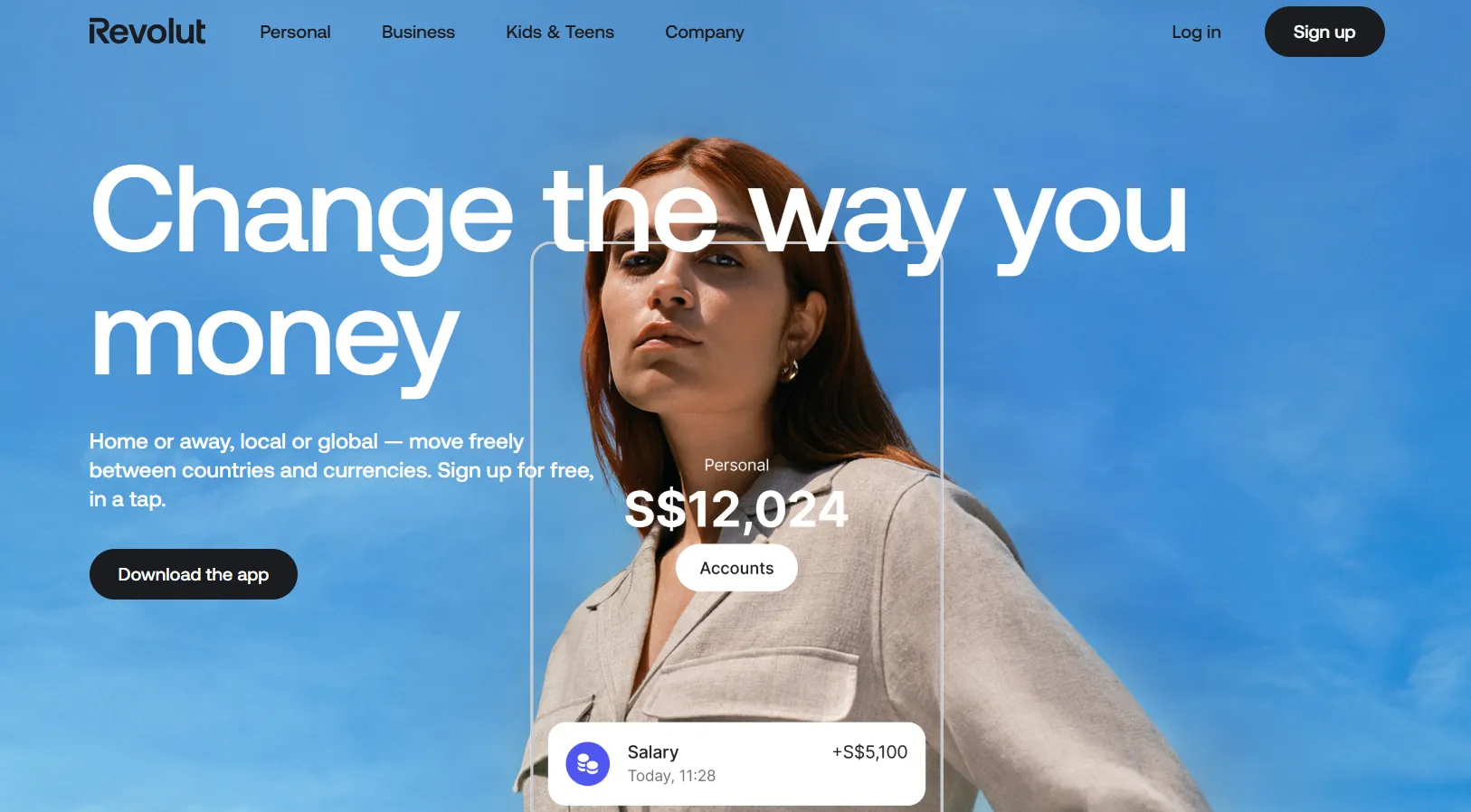
Task: Click the Revolut logo
Action: click(x=147, y=32)
